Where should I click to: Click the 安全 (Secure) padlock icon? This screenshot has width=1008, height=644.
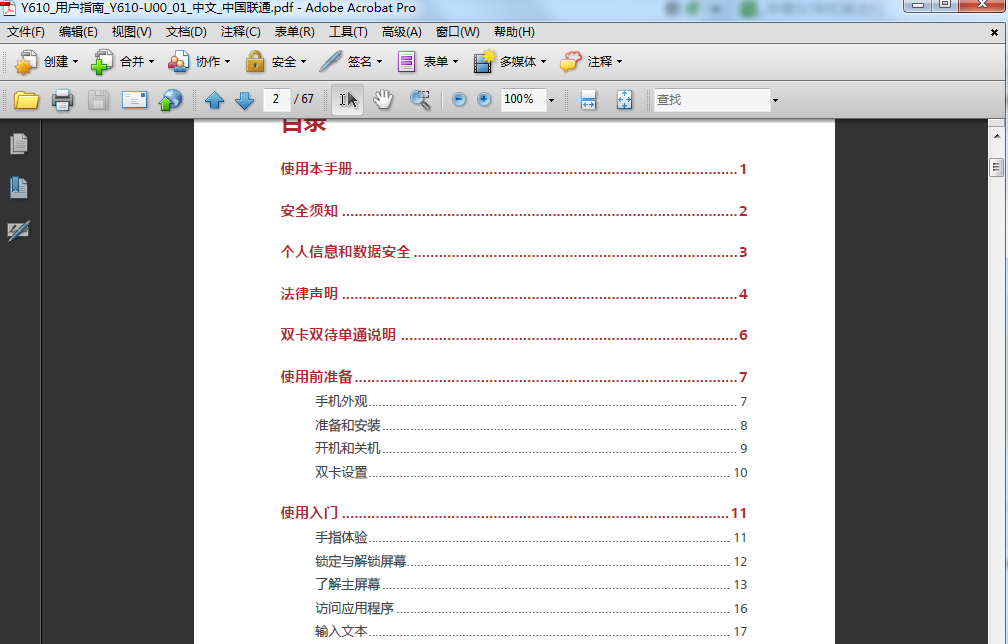point(255,61)
